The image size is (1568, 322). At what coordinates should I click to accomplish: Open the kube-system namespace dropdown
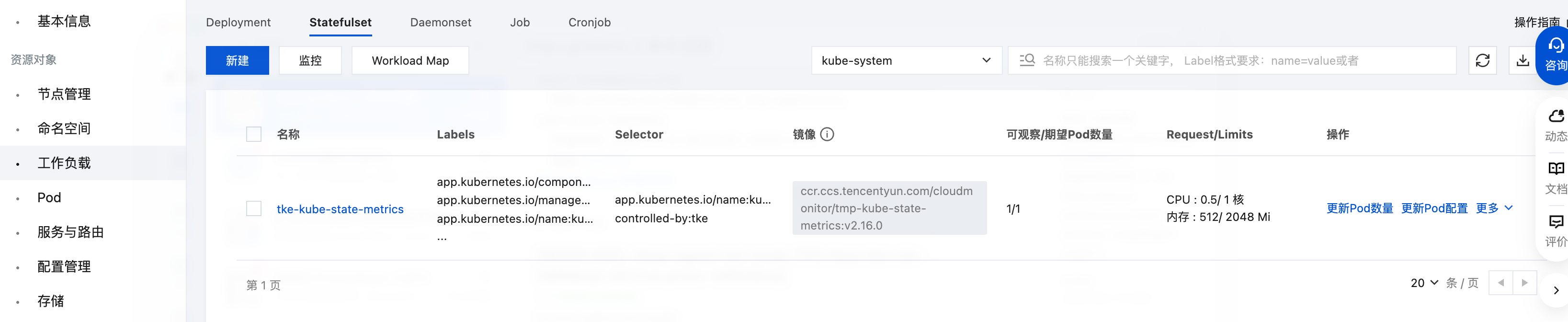point(906,60)
